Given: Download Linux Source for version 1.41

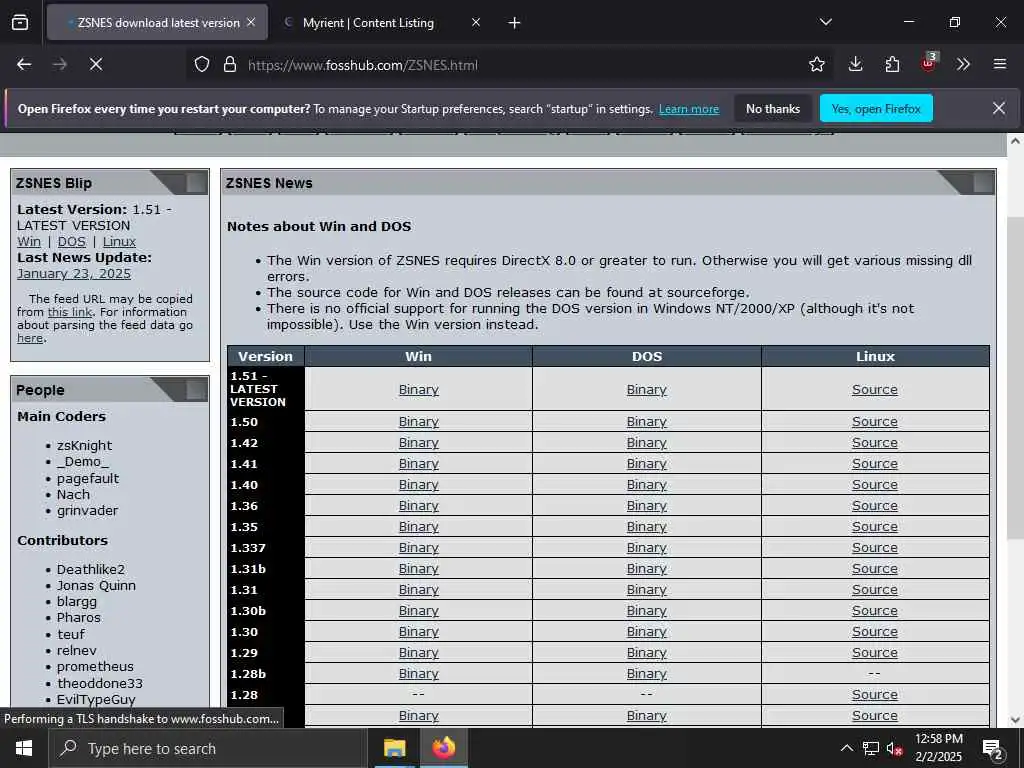Looking at the screenshot, I should tap(874, 464).
